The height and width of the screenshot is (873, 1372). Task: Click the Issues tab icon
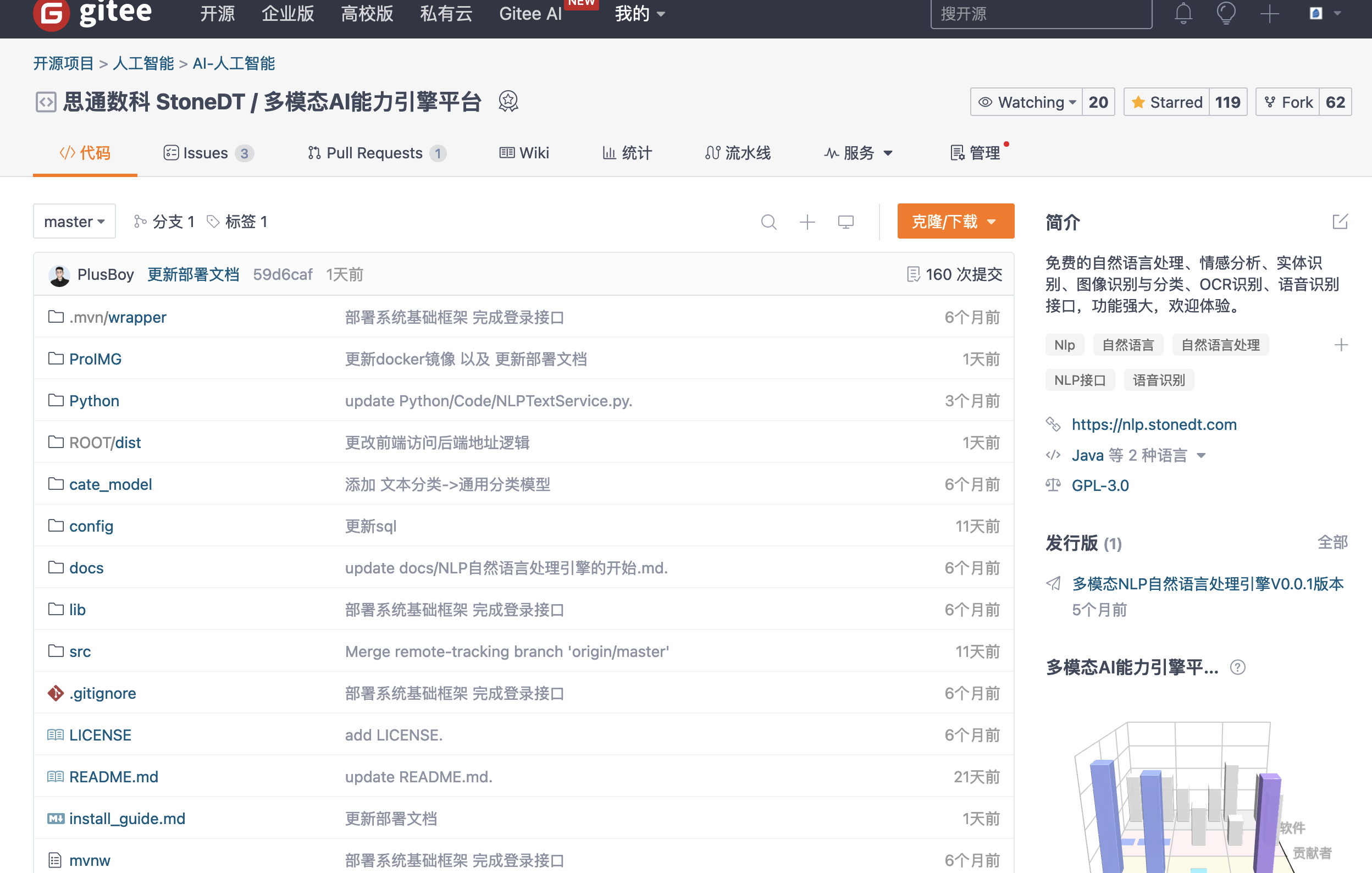click(x=170, y=153)
